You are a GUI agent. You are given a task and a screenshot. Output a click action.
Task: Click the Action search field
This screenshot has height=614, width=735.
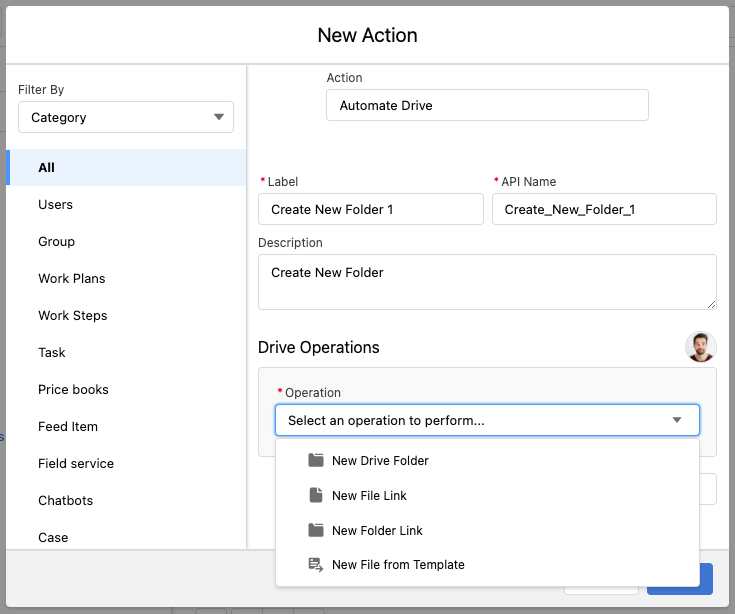click(x=487, y=105)
